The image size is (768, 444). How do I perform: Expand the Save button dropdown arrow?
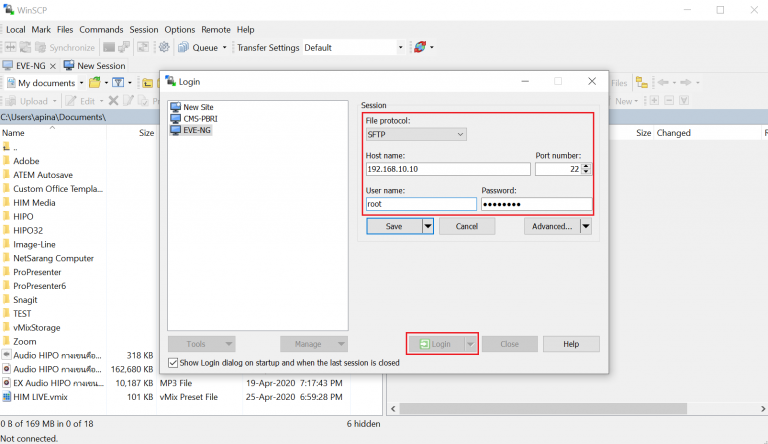tap(428, 227)
